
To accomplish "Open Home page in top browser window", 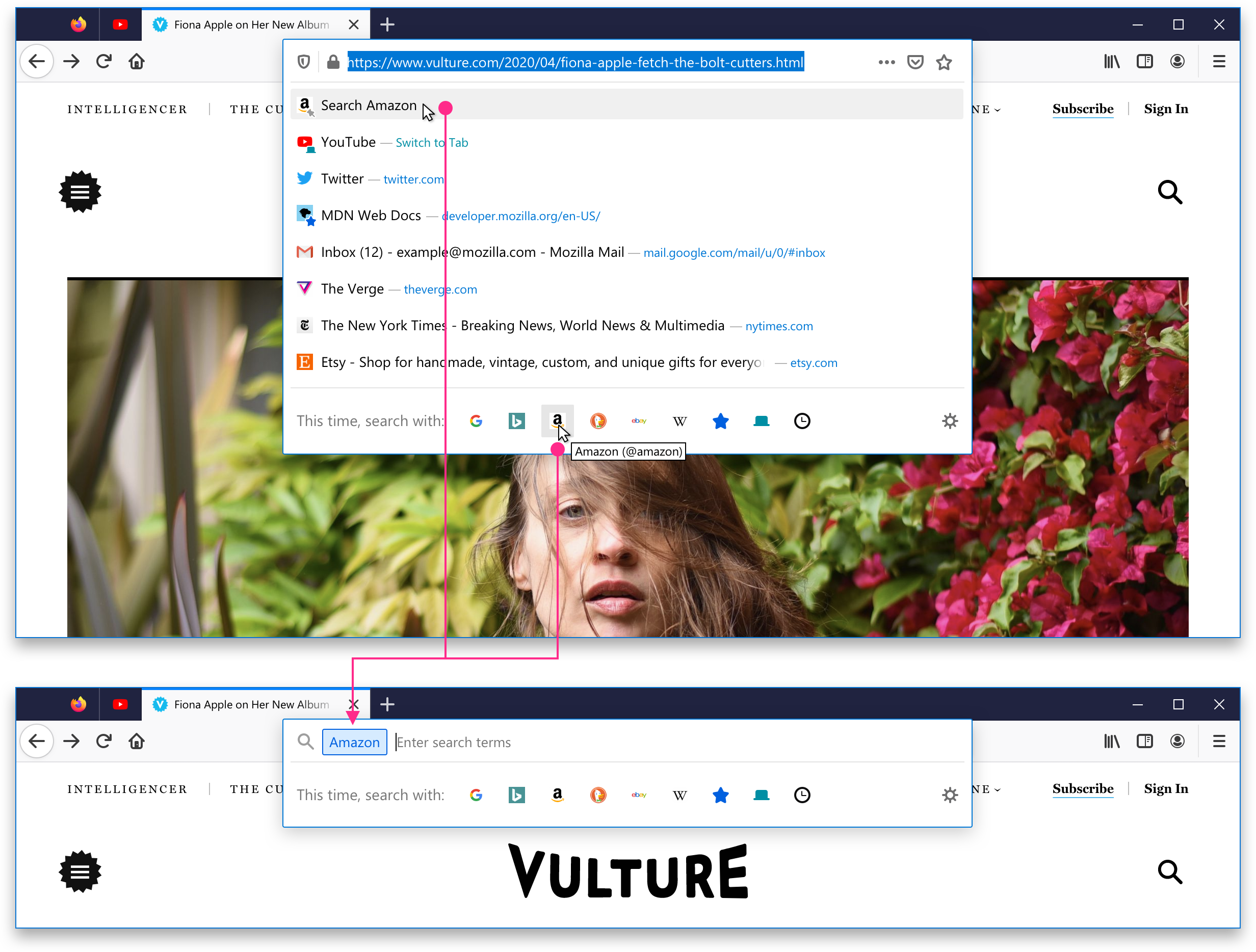I will [x=137, y=61].
